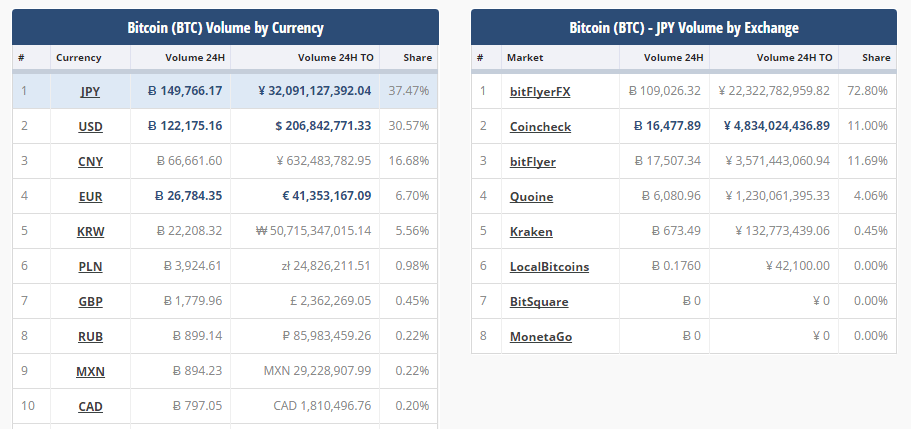Select the Quoine market link
Viewport: 911px width, 429px height.
pos(531,197)
